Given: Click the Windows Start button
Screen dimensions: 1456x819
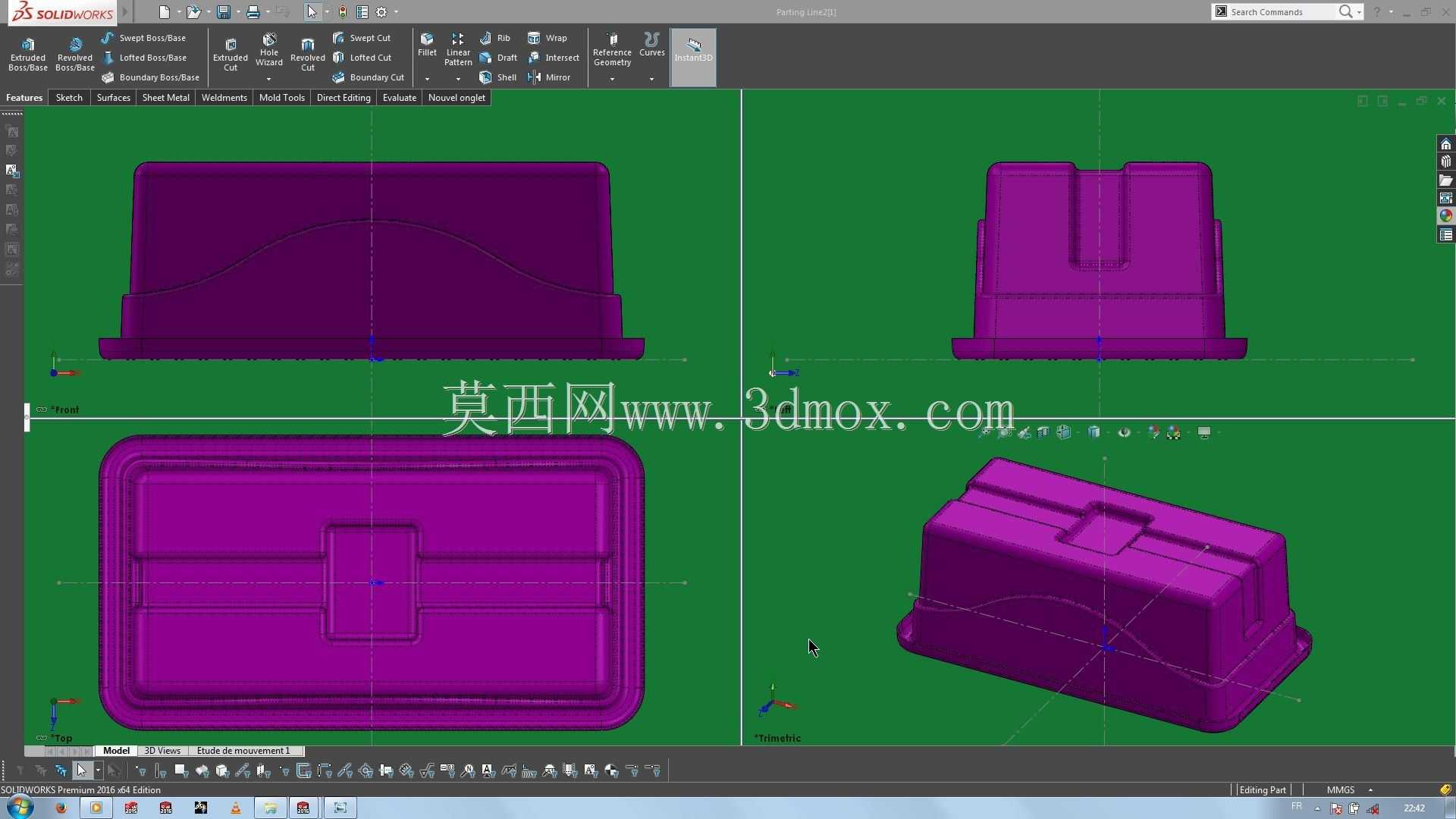Looking at the screenshot, I should click(20, 808).
